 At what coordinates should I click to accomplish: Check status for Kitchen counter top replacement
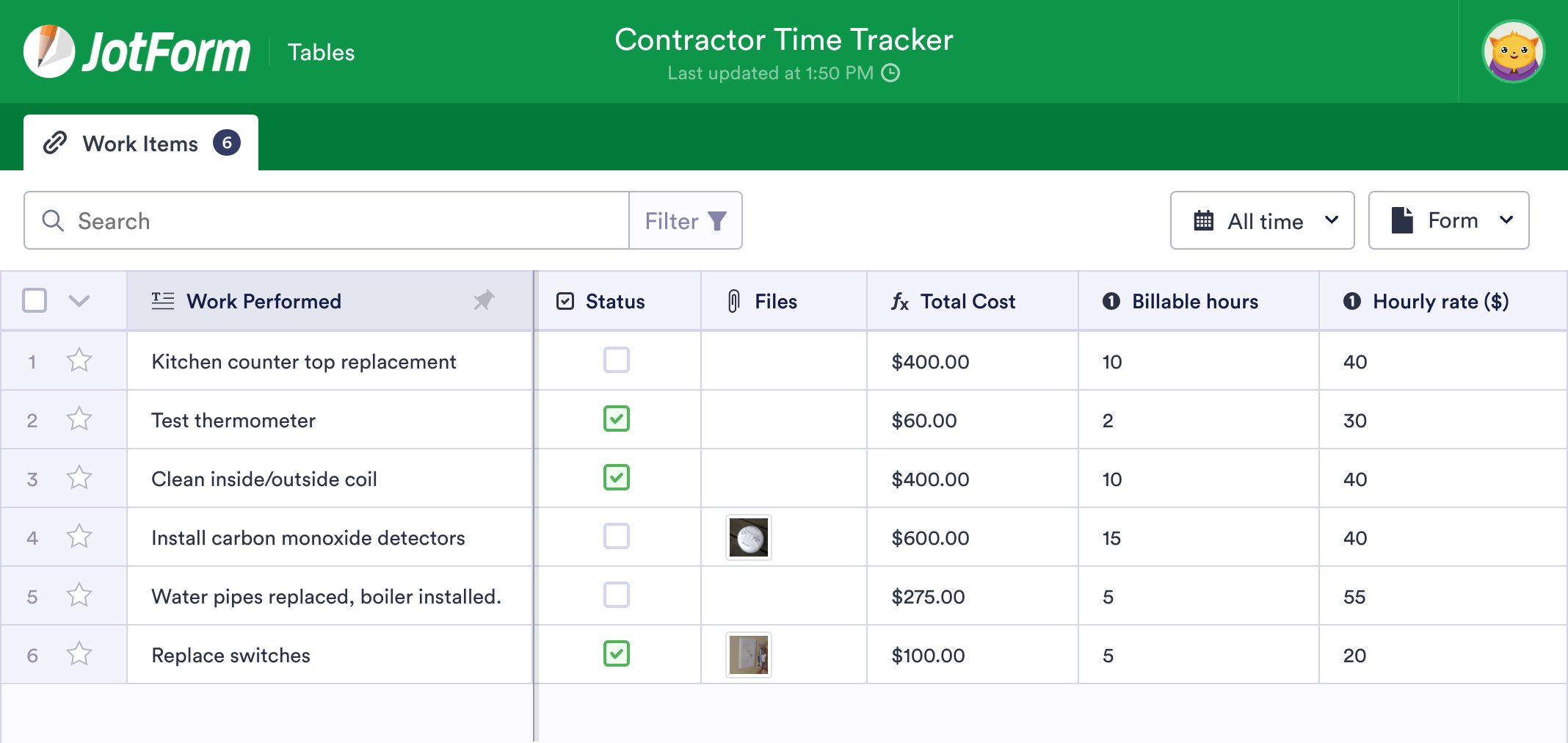tap(617, 360)
